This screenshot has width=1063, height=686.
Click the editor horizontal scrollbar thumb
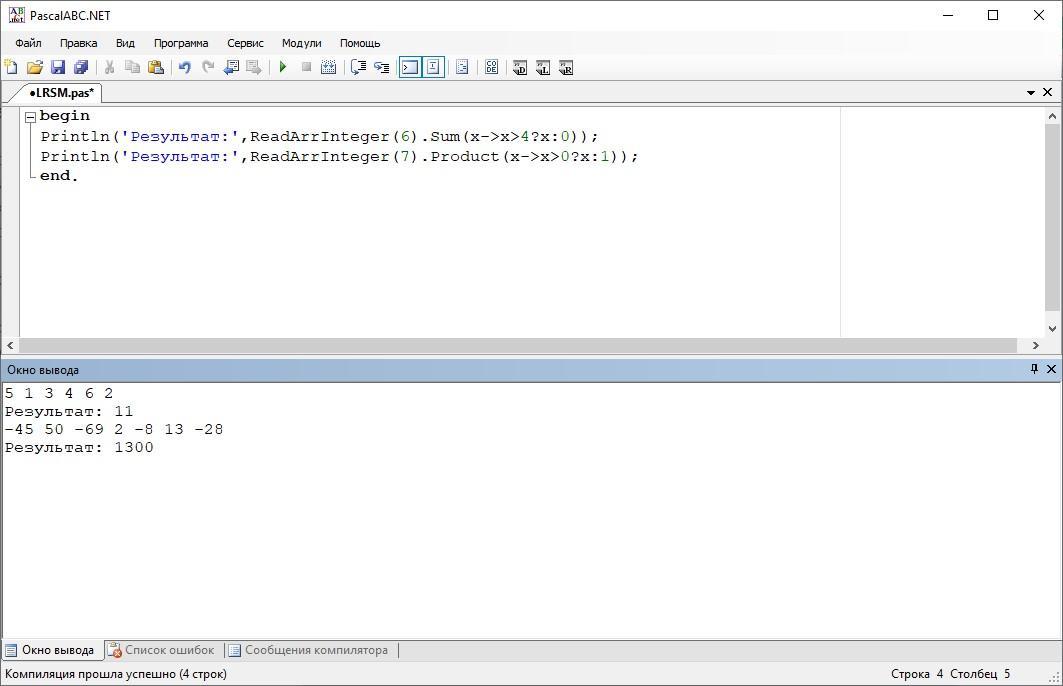point(518,345)
